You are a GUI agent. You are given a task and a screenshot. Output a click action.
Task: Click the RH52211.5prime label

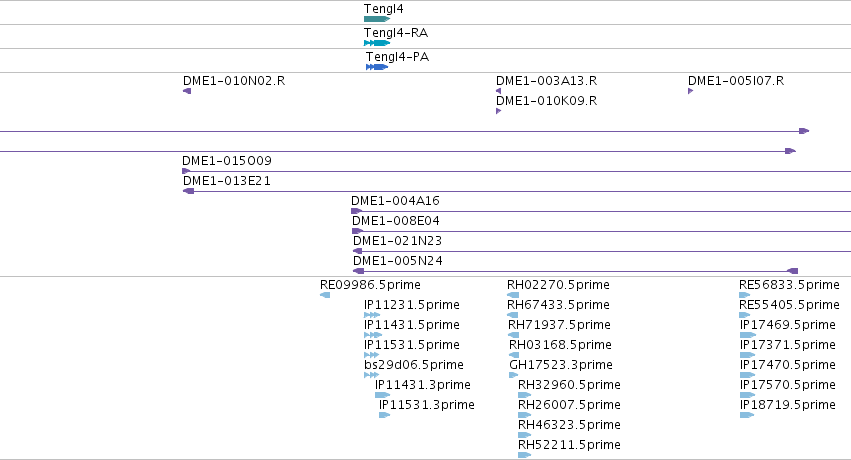tap(569, 445)
